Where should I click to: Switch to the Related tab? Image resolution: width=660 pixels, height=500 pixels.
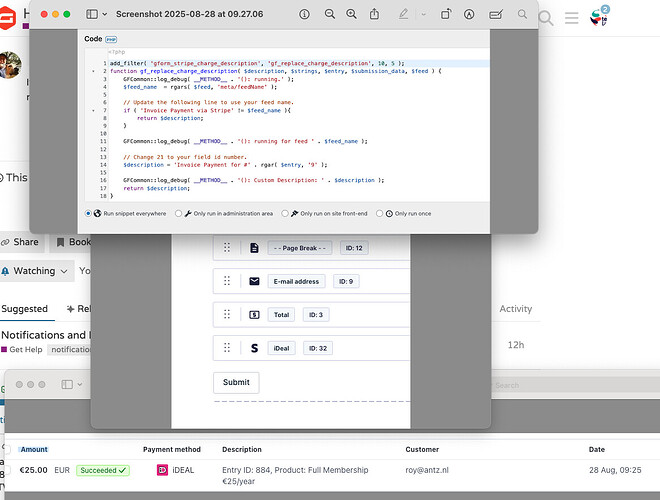click(79, 309)
